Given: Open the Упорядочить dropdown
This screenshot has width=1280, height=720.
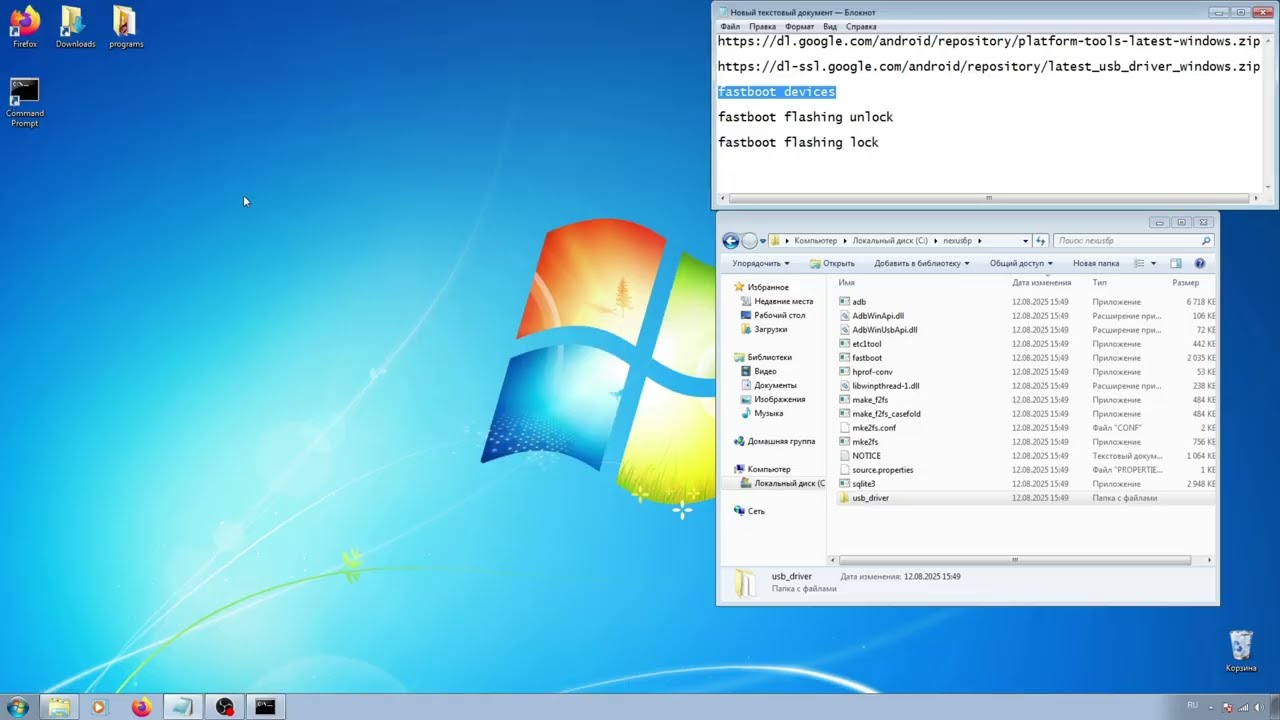Looking at the screenshot, I should tap(760, 263).
